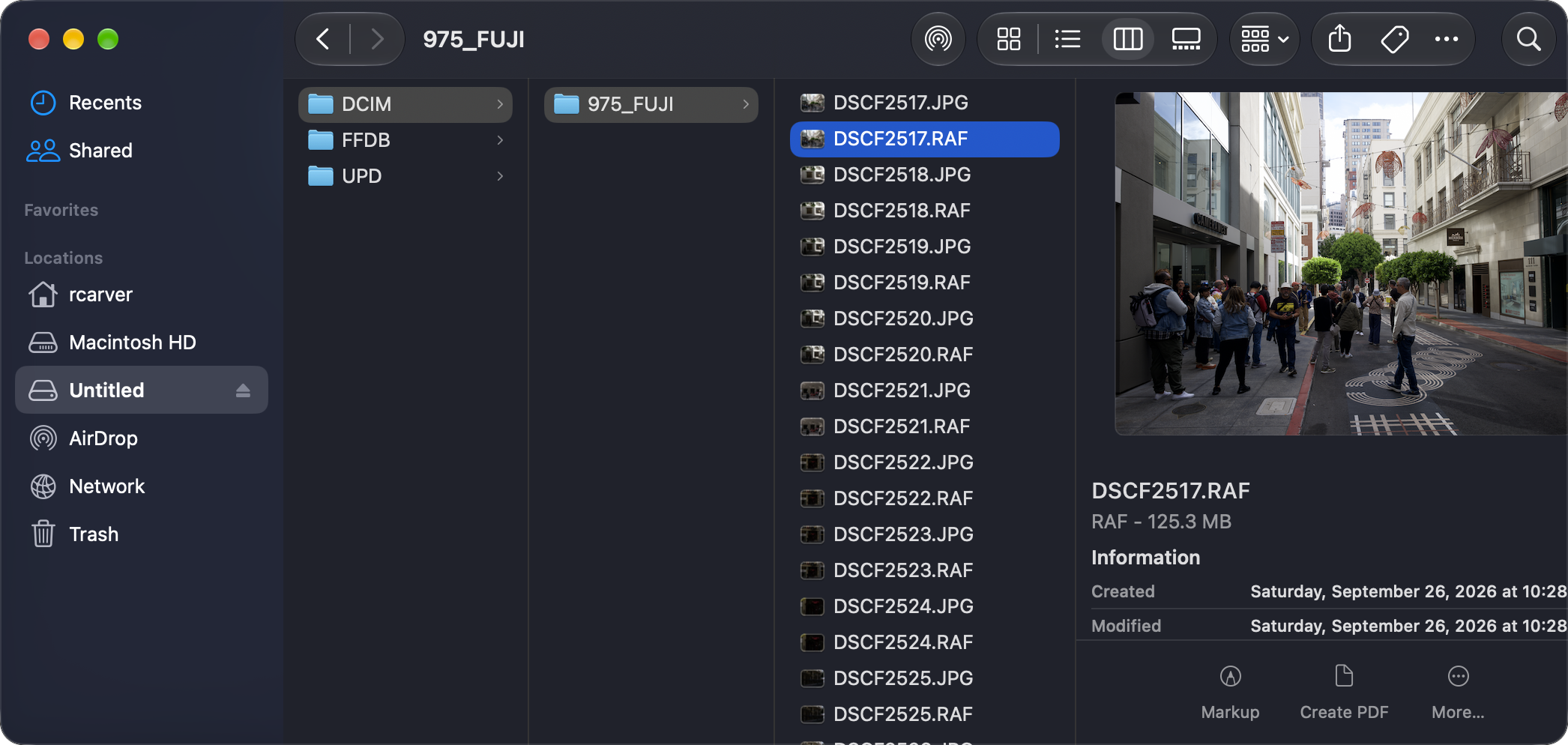The height and width of the screenshot is (745, 1568).
Task: Open AirDrop in the sidebar
Action: [x=142, y=438]
